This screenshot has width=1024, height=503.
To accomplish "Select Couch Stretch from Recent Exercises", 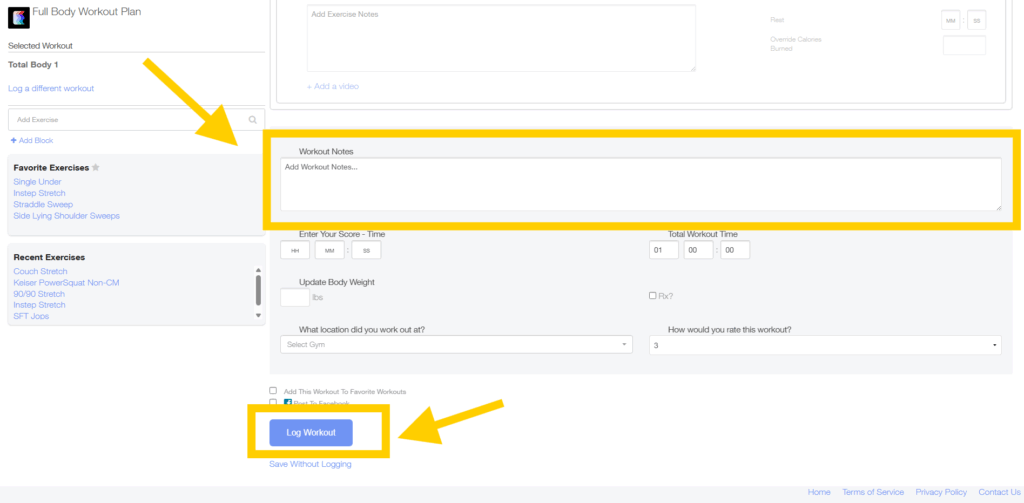I will tap(41, 271).
